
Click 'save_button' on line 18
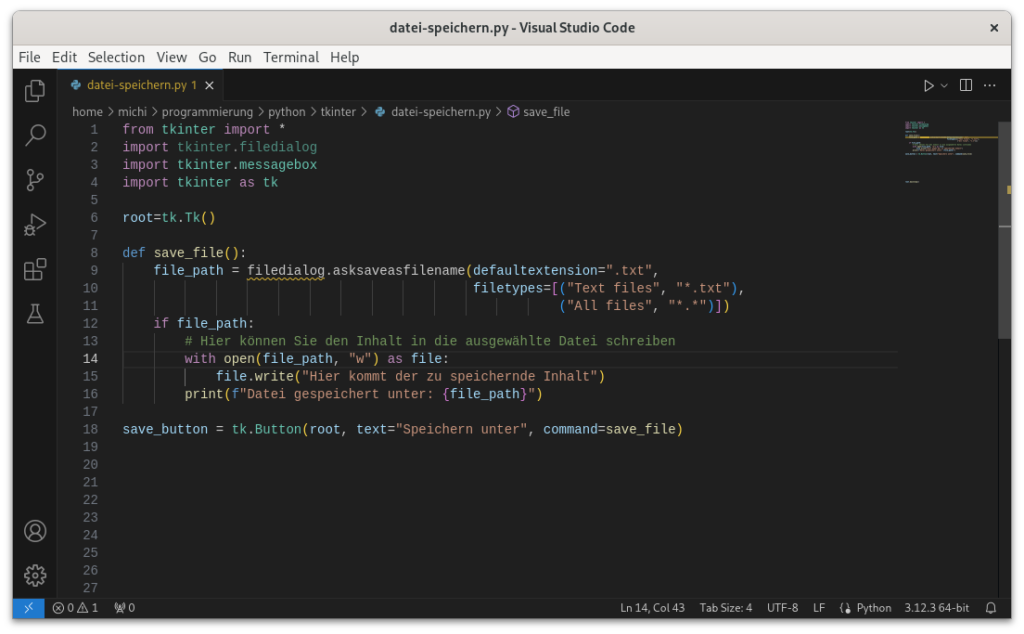(x=165, y=429)
